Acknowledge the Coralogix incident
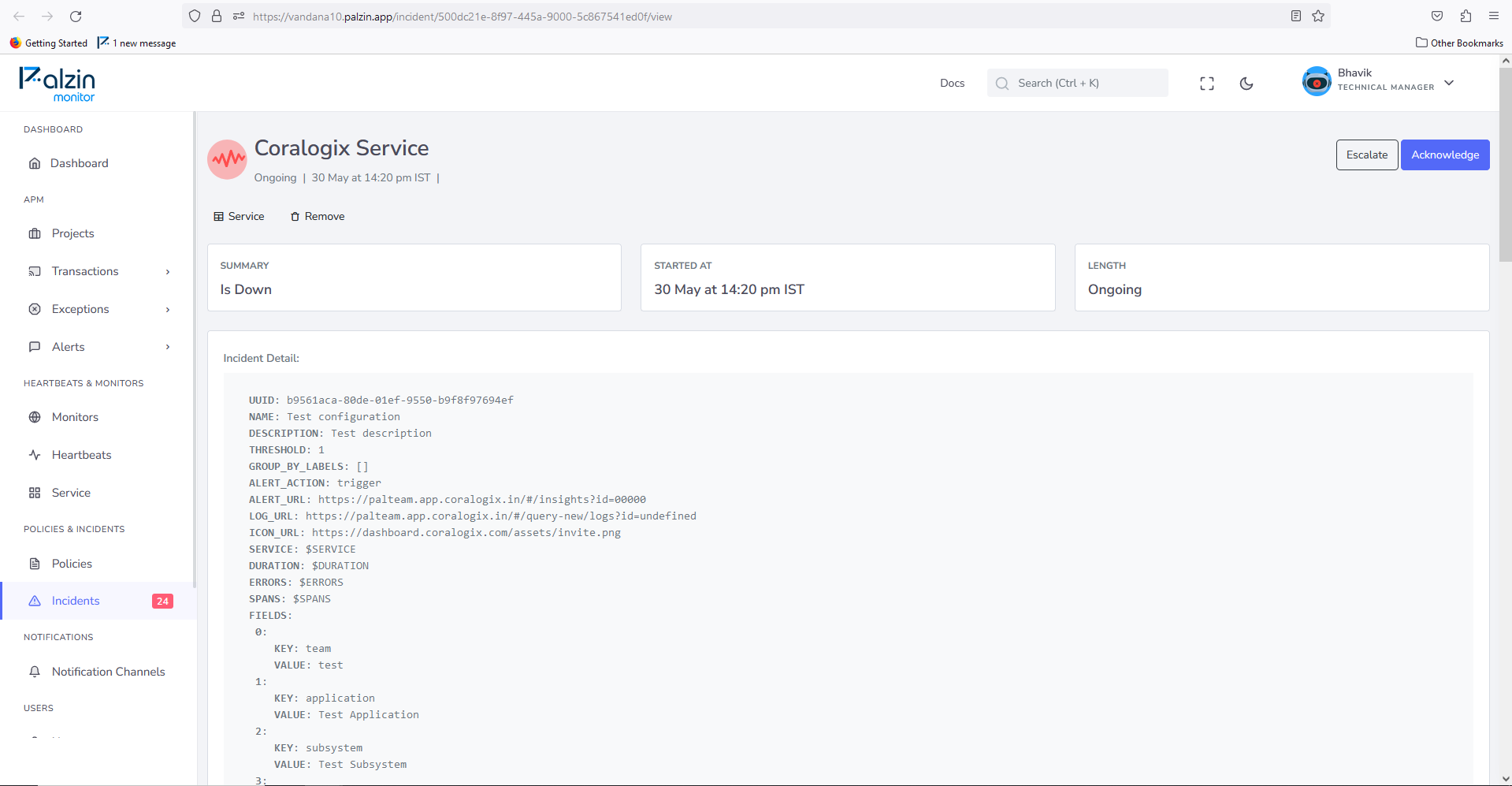 (x=1445, y=155)
